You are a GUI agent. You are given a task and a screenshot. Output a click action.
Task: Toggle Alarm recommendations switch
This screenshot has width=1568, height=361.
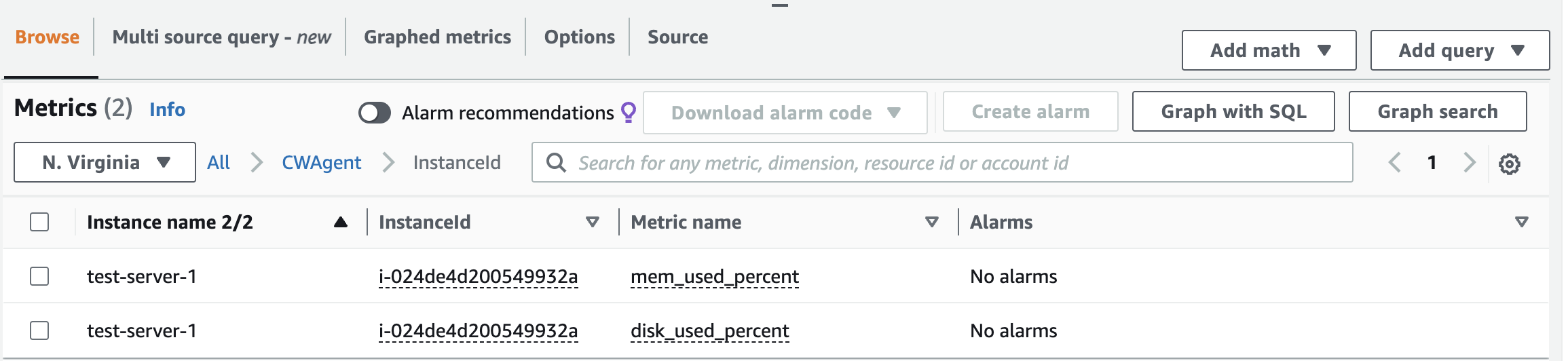click(x=375, y=113)
